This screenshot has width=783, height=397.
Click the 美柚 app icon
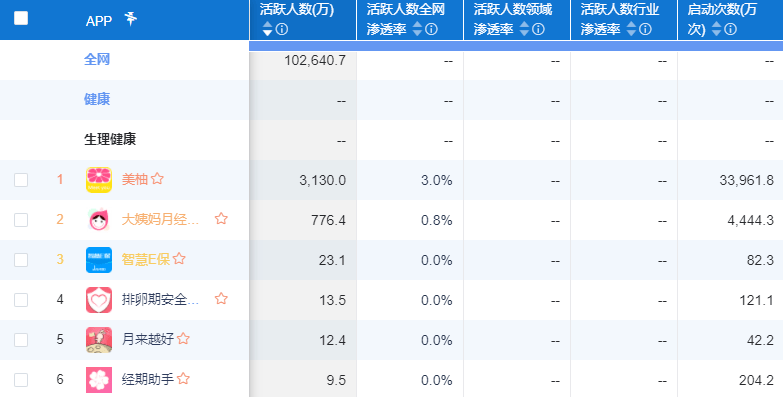tap(99, 180)
